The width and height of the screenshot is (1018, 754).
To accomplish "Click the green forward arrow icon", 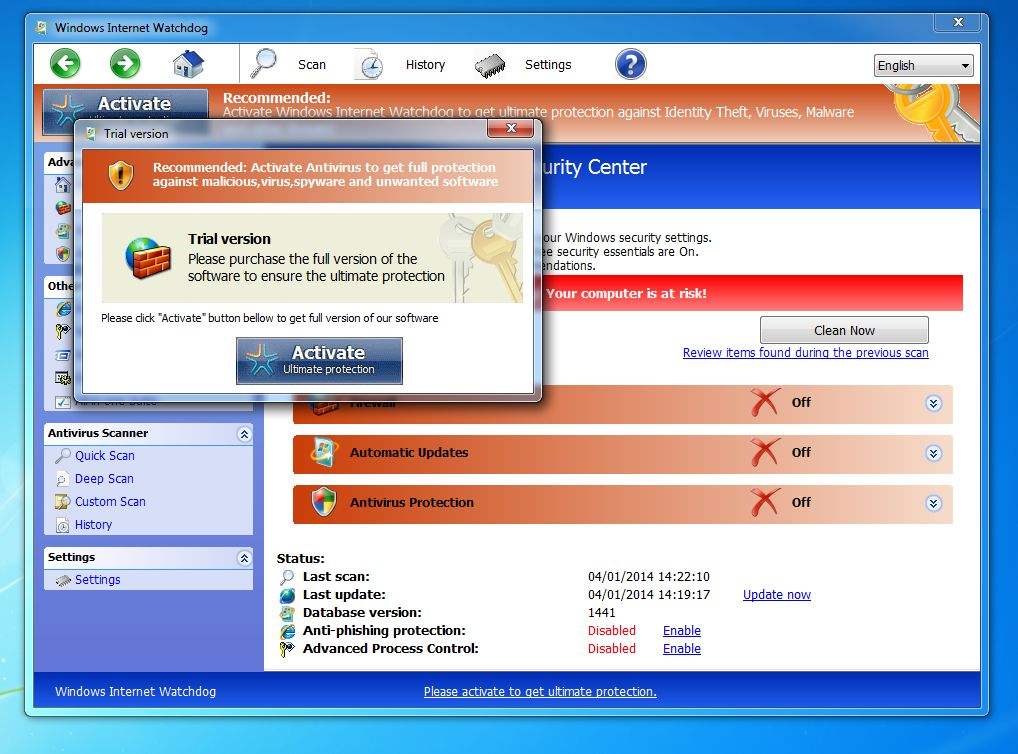I will pos(125,64).
